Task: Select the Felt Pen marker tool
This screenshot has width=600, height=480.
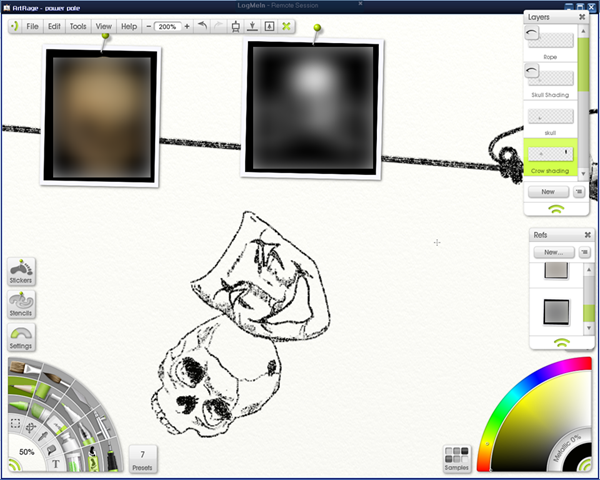Action: (x=70, y=413)
